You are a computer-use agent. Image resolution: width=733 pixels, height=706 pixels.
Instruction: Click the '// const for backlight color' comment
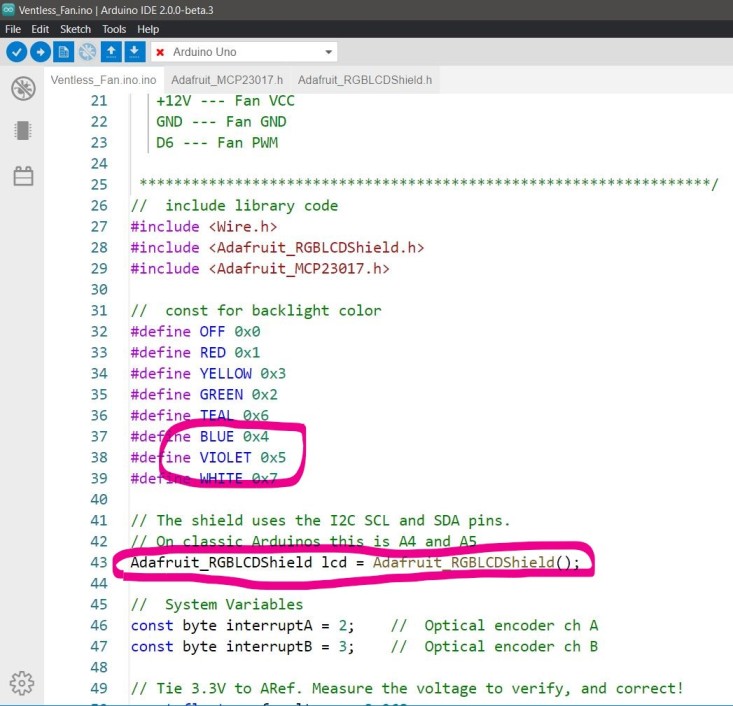click(x=256, y=311)
